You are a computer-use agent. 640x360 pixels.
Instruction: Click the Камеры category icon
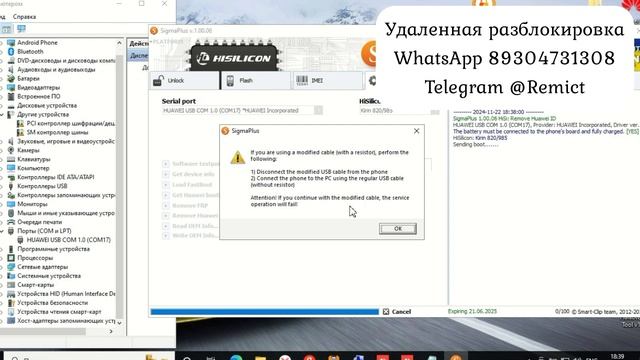pos(11,150)
